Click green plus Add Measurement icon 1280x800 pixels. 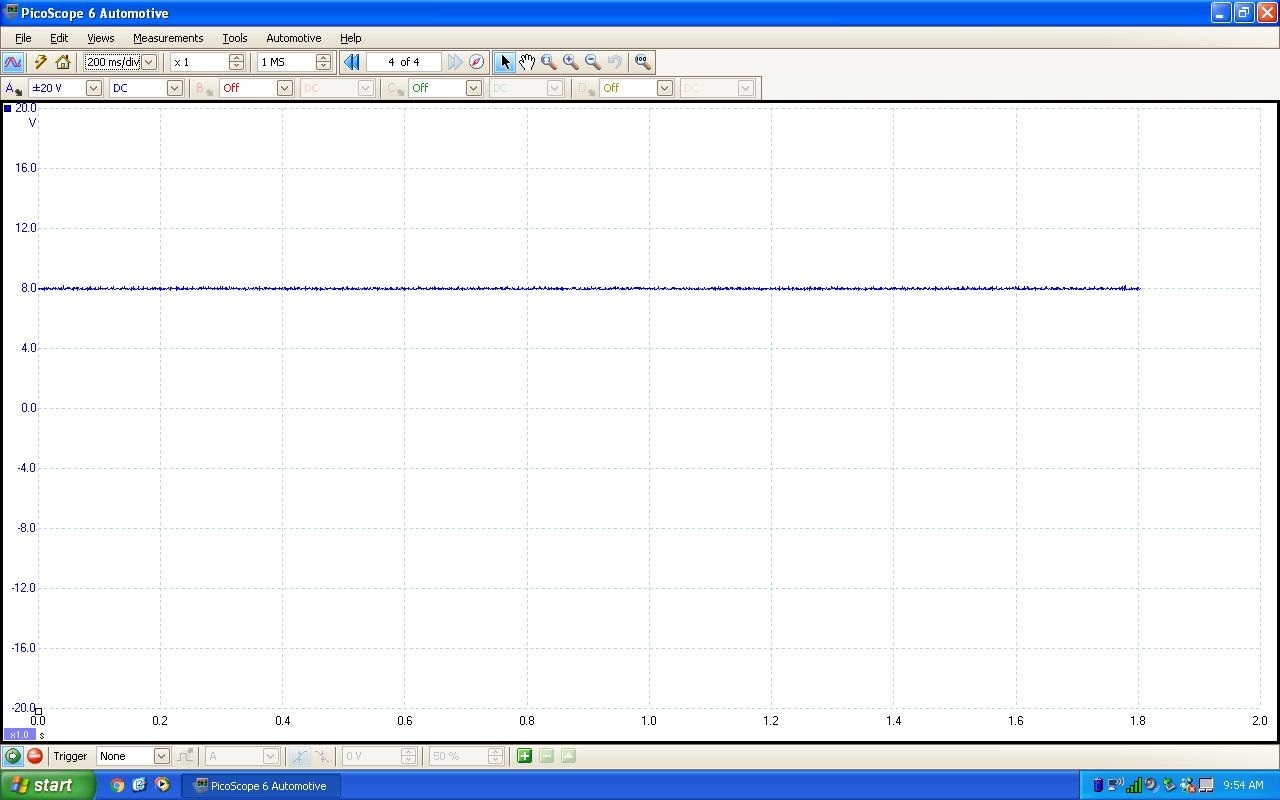pos(524,756)
